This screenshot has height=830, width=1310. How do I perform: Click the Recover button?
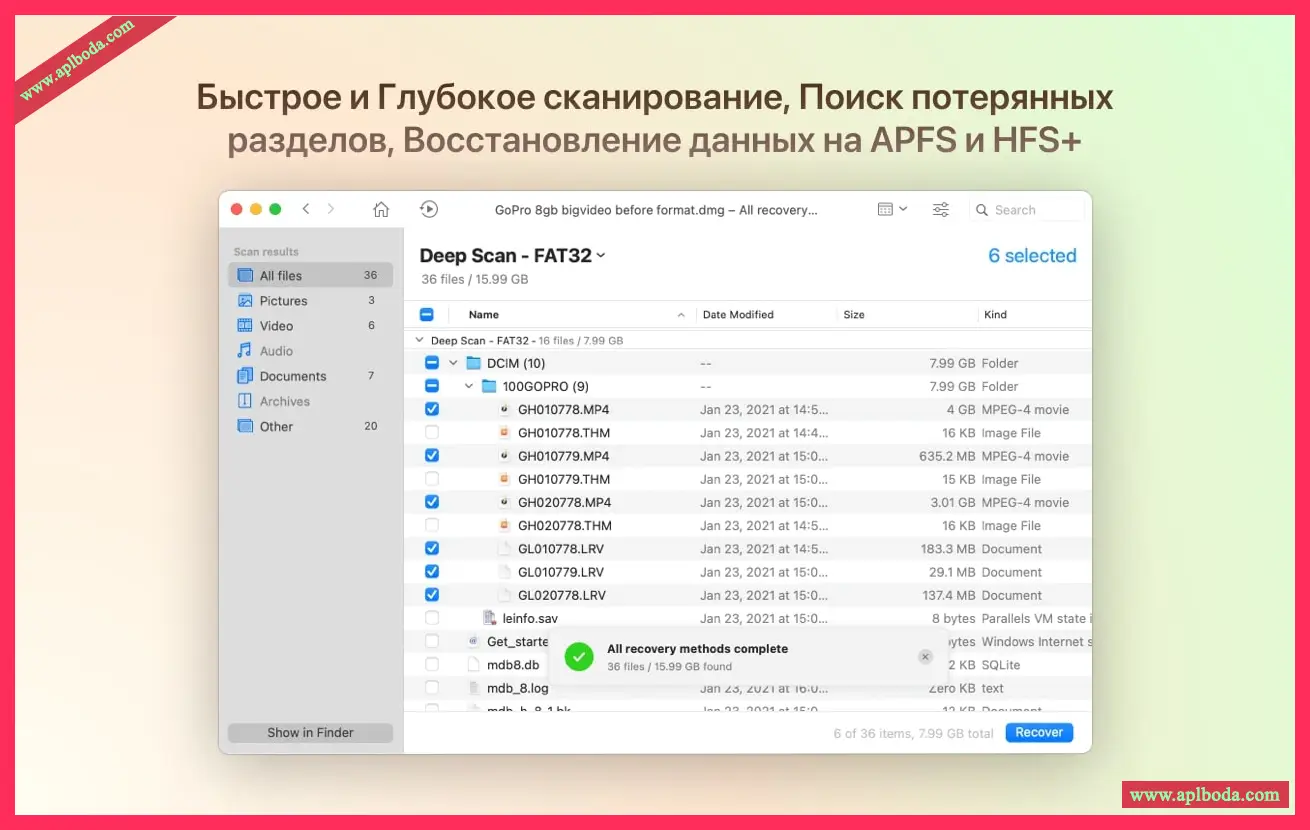coord(1038,732)
